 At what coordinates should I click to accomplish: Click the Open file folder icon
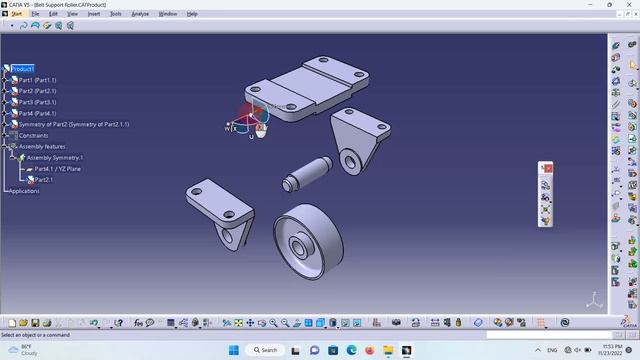pyautogui.click(x=23, y=323)
